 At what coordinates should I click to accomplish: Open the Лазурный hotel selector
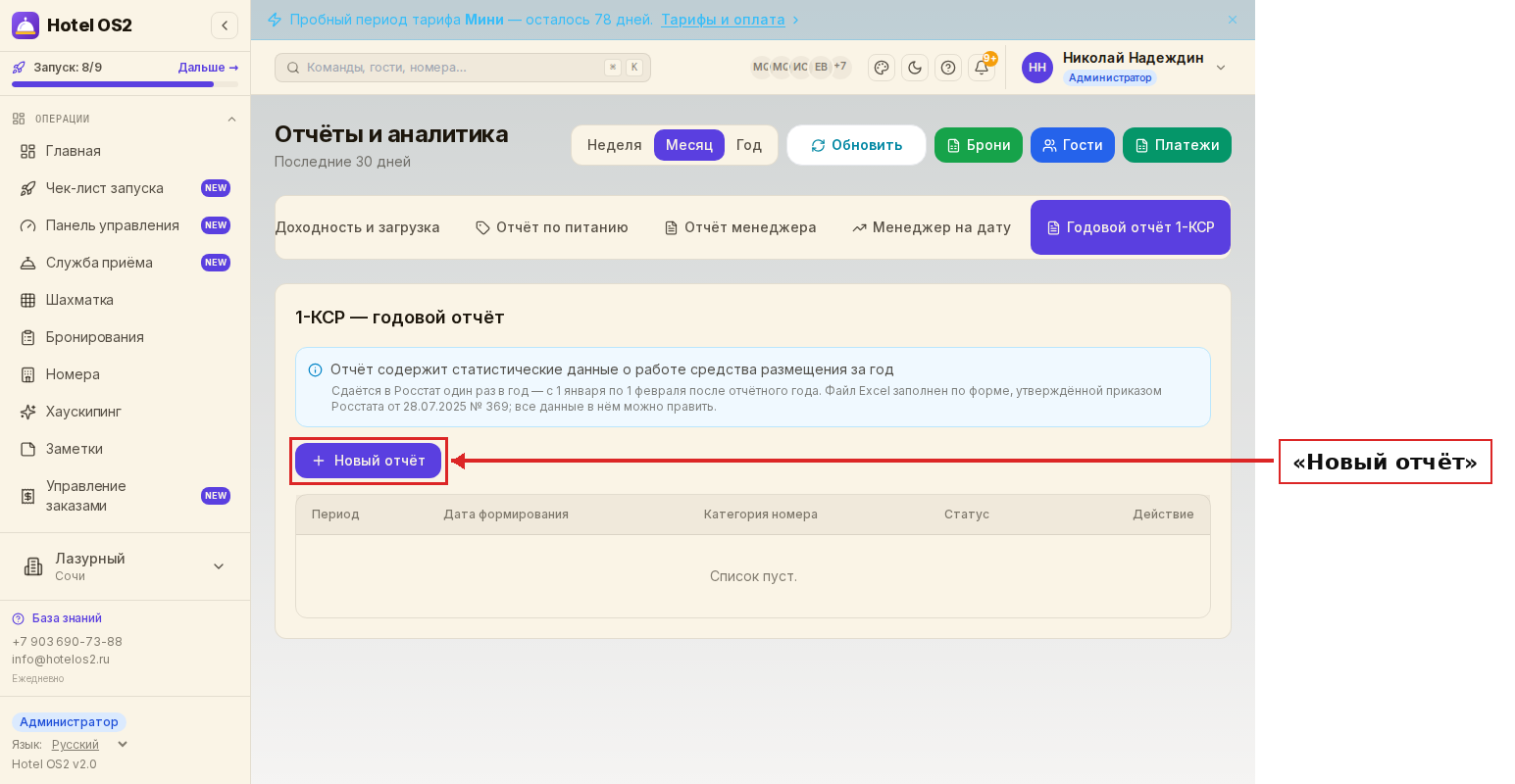coord(125,566)
